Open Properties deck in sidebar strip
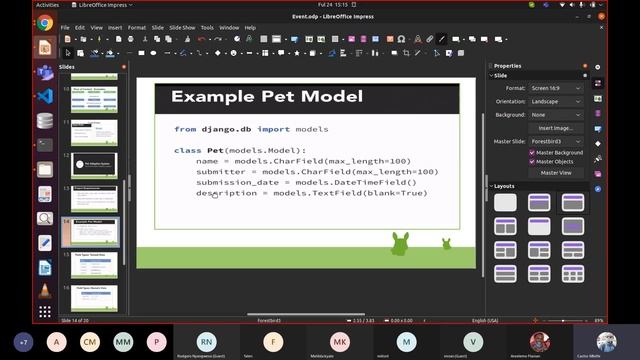The height and width of the screenshot is (360, 640). 598,83
